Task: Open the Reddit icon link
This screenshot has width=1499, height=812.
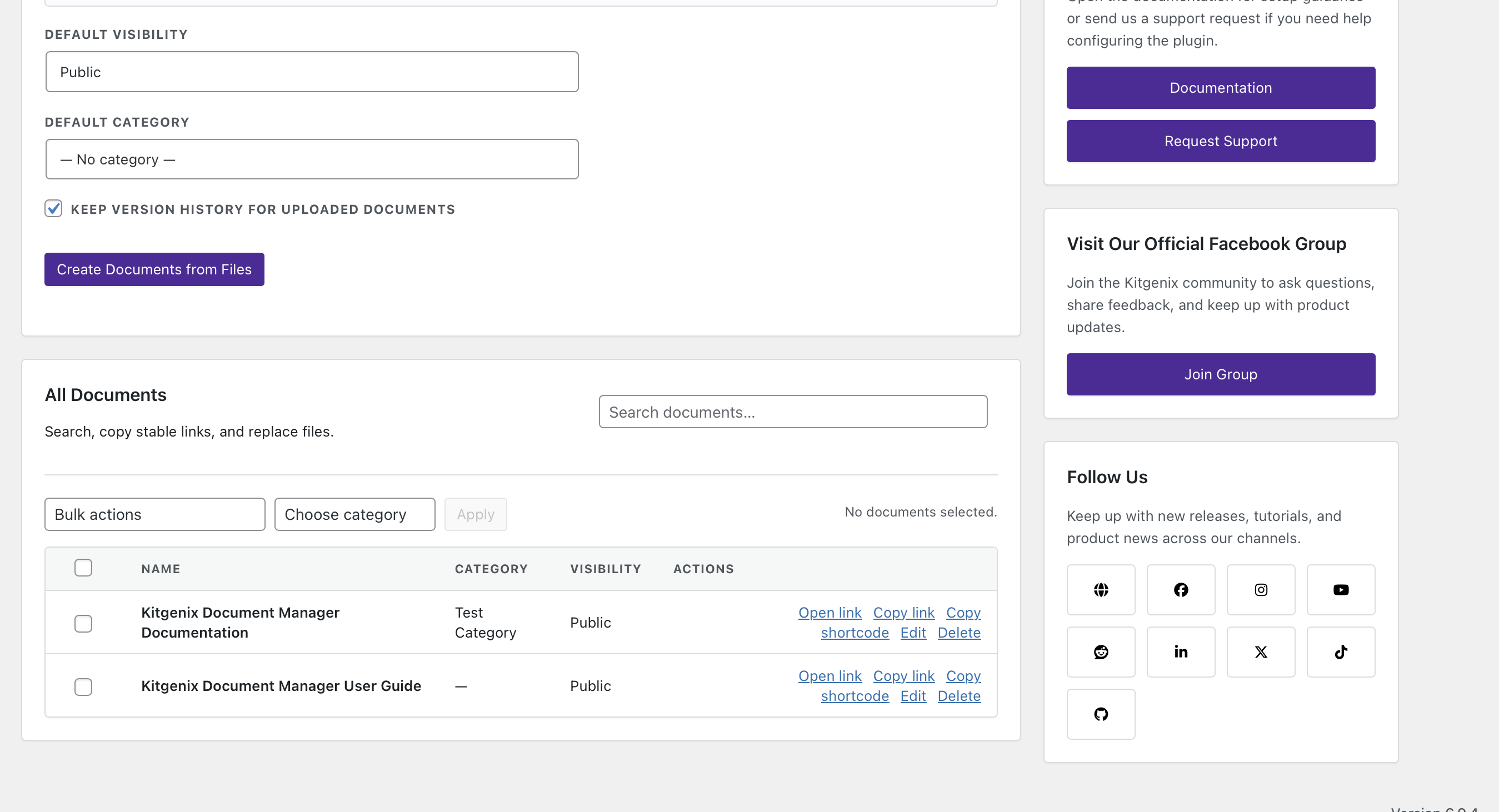Action: pyautogui.click(x=1101, y=652)
